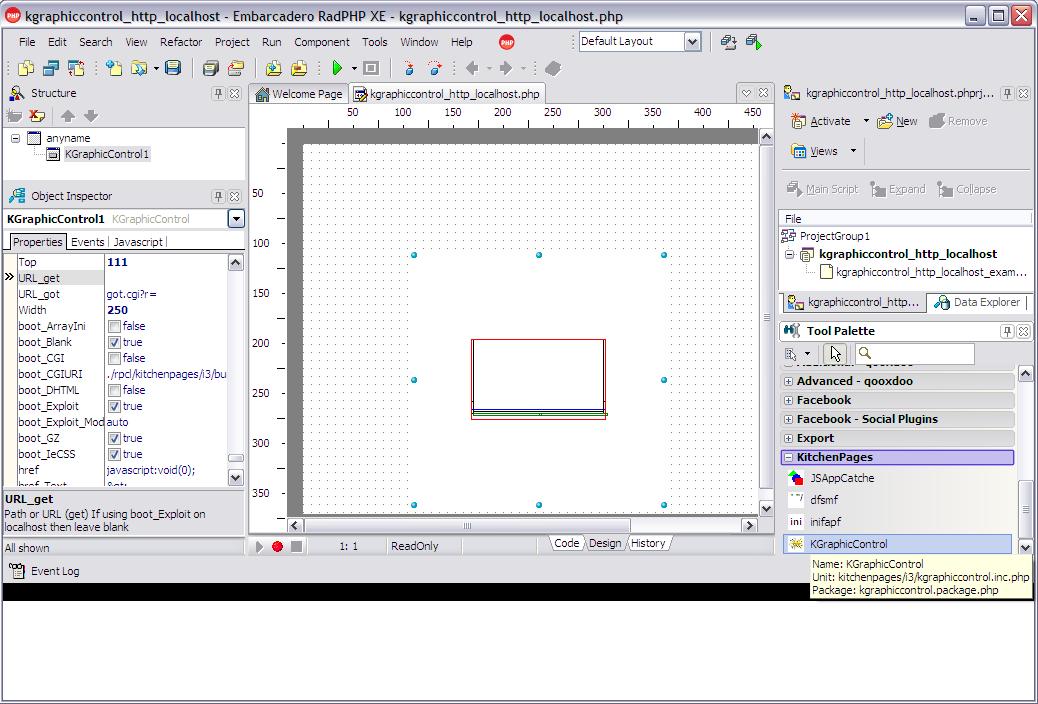Switch to the Welcome Page tab
Viewport: 1038px width, 704px height.
point(299,94)
